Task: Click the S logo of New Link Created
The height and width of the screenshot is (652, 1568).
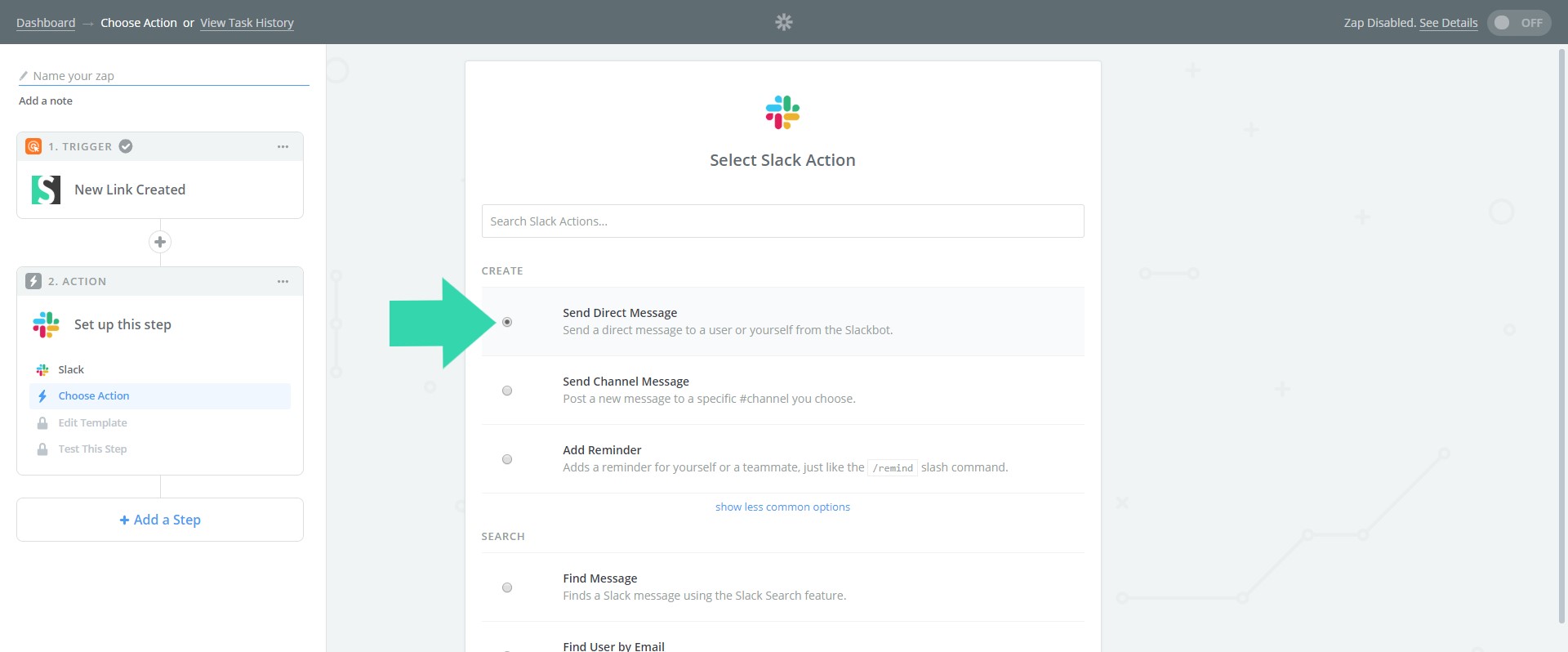Action: (46, 190)
